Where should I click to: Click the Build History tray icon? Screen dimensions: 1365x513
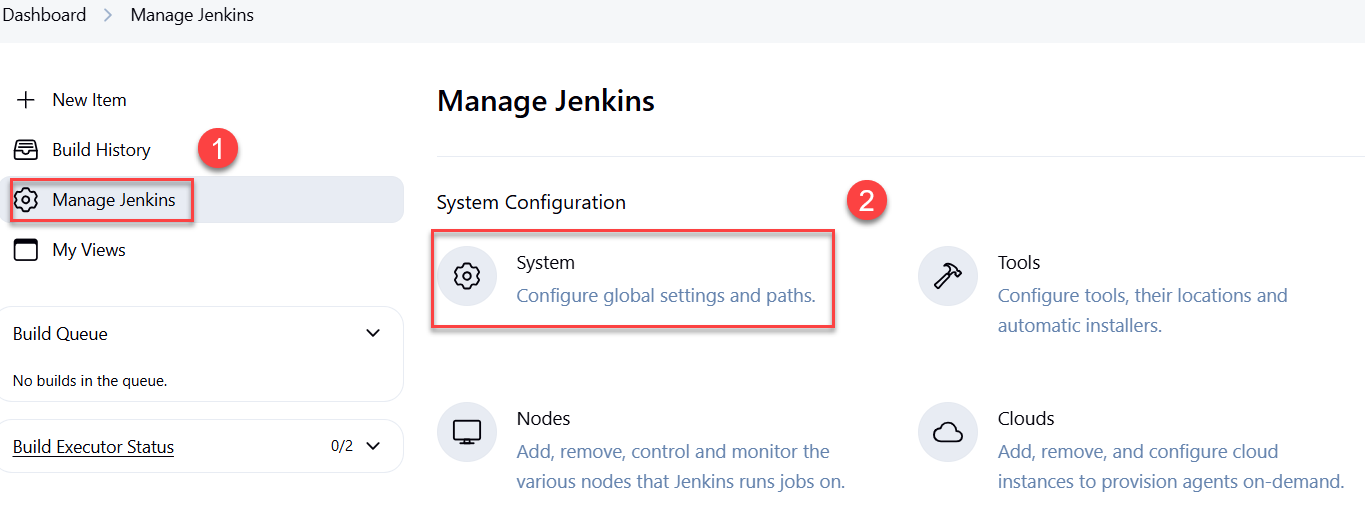pos(25,150)
